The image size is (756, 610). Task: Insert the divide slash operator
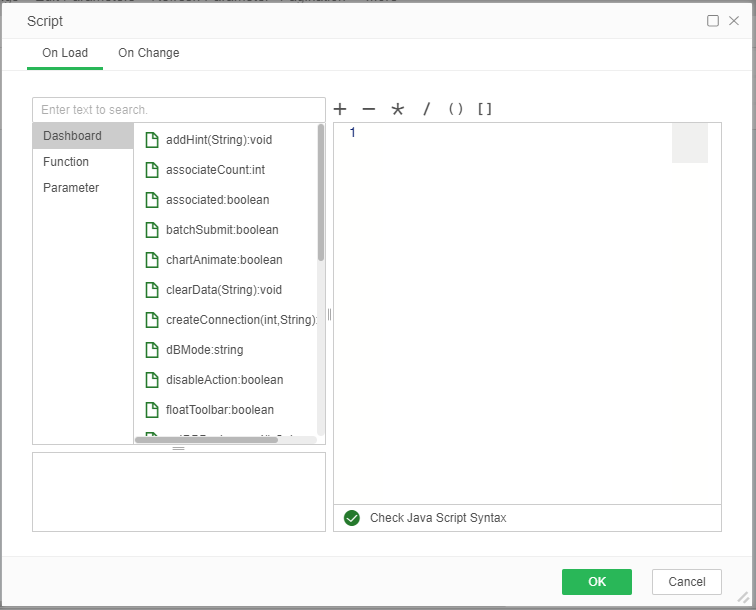pos(426,110)
